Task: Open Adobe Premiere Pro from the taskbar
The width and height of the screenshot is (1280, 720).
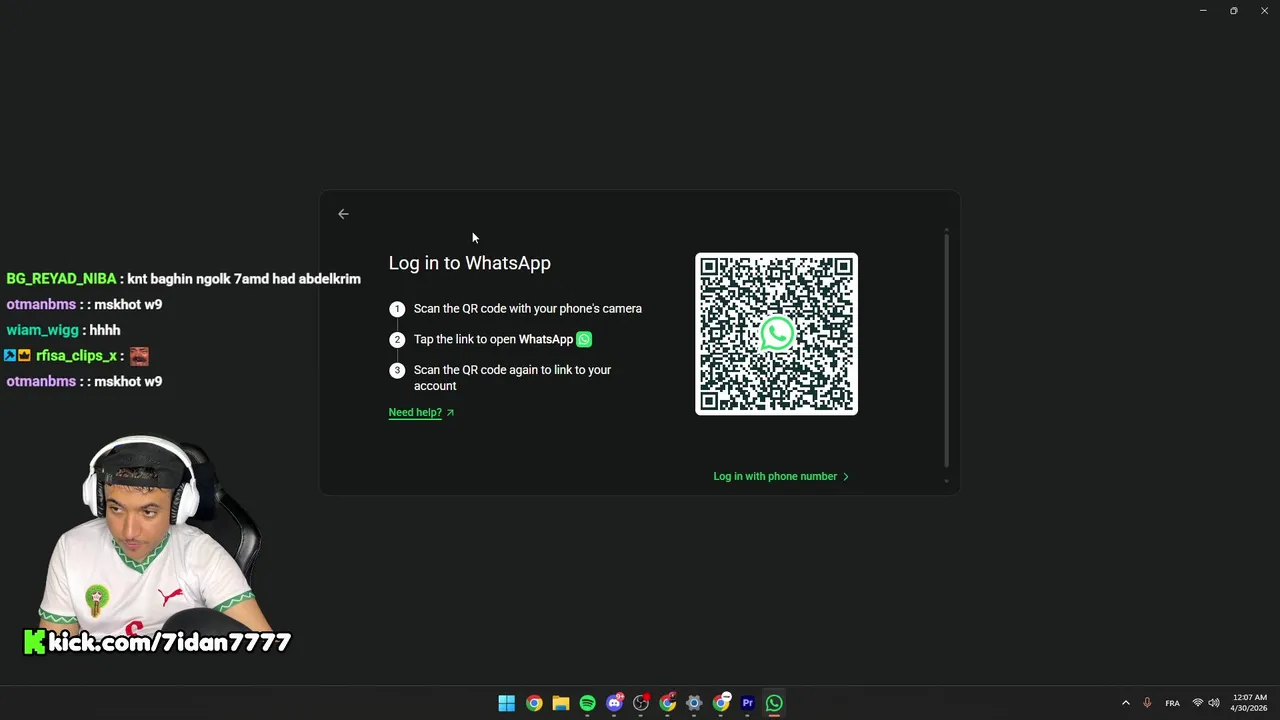Action: tap(747, 703)
